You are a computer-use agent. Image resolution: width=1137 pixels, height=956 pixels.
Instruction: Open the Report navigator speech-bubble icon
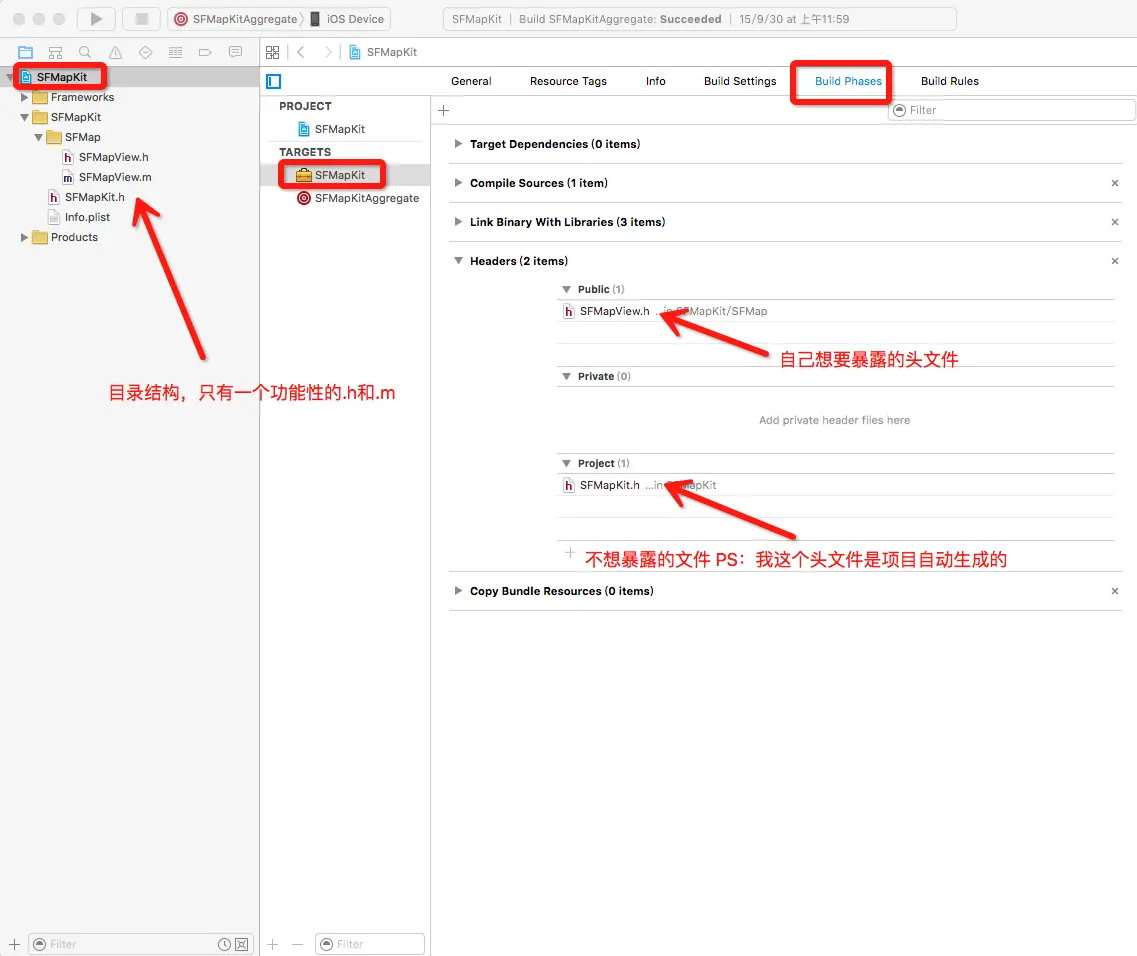click(235, 52)
